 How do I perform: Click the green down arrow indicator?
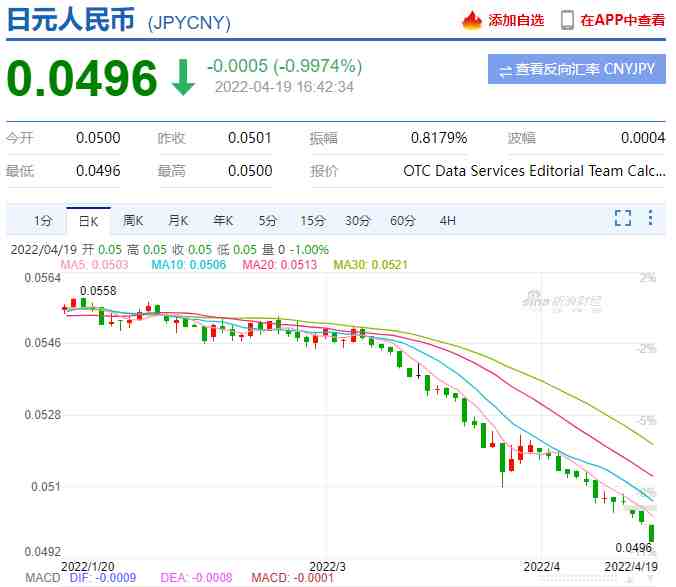point(183,78)
